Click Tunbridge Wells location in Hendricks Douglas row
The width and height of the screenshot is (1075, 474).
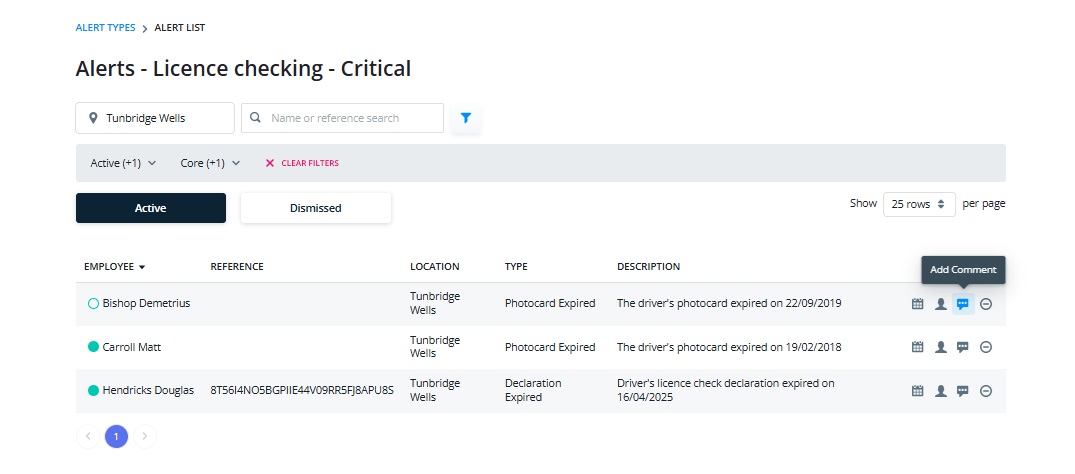point(435,390)
